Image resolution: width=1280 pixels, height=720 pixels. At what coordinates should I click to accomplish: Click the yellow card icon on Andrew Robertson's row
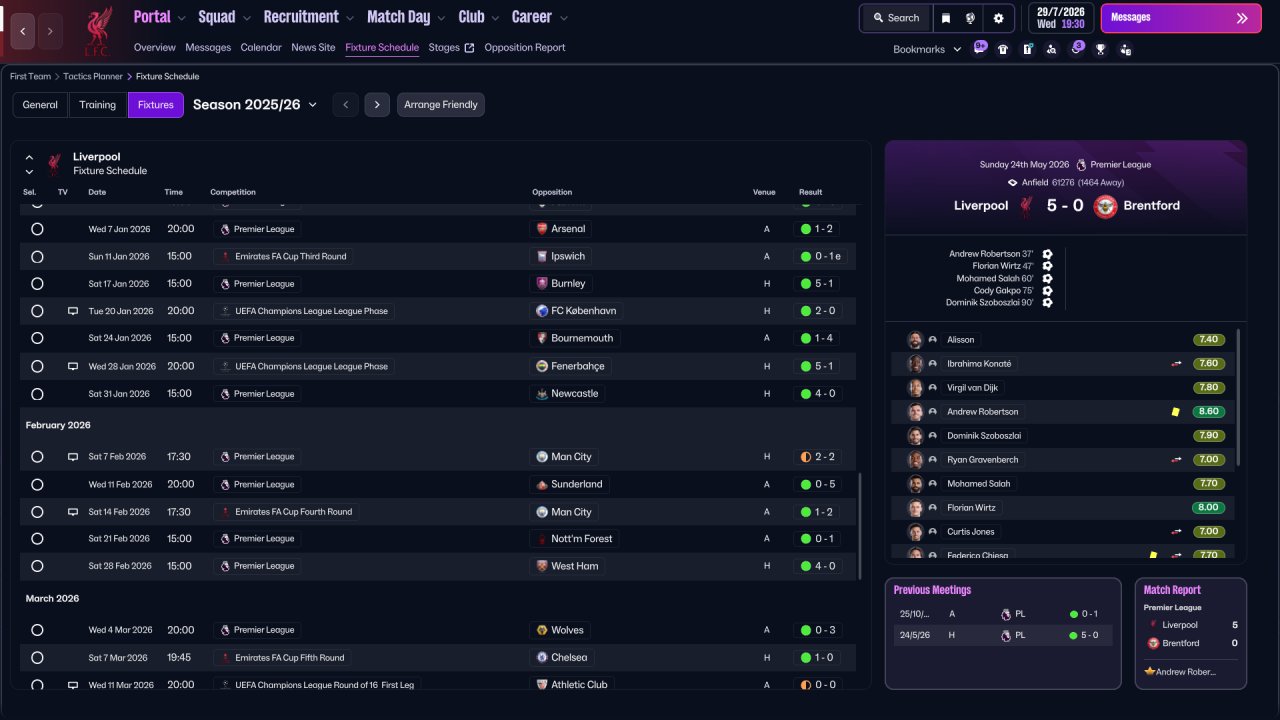1176,412
